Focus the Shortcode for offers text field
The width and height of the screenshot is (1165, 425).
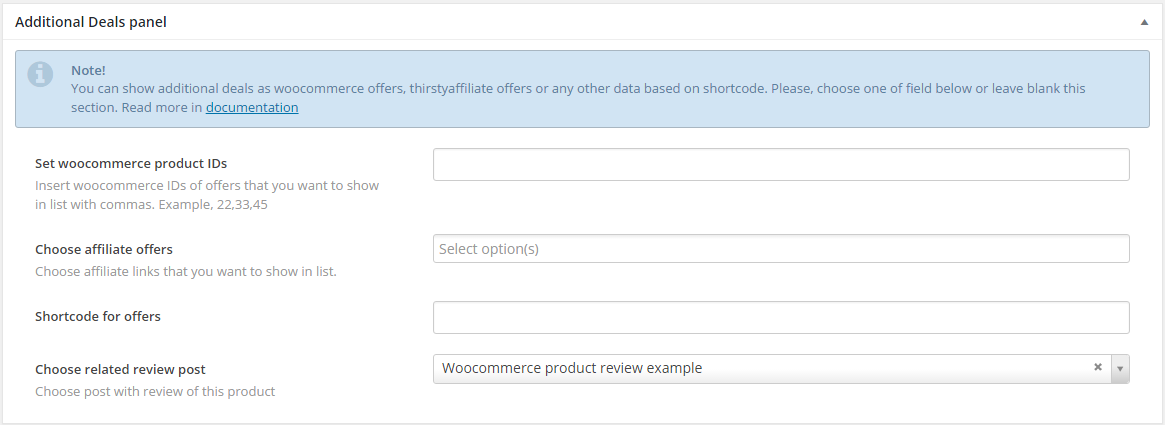tap(780, 317)
